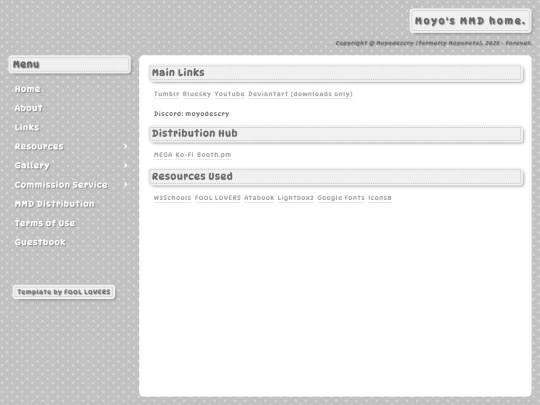540x405 pixels.
Task: Open DeviantArt (downloads only) link
Action: tap(300, 94)
